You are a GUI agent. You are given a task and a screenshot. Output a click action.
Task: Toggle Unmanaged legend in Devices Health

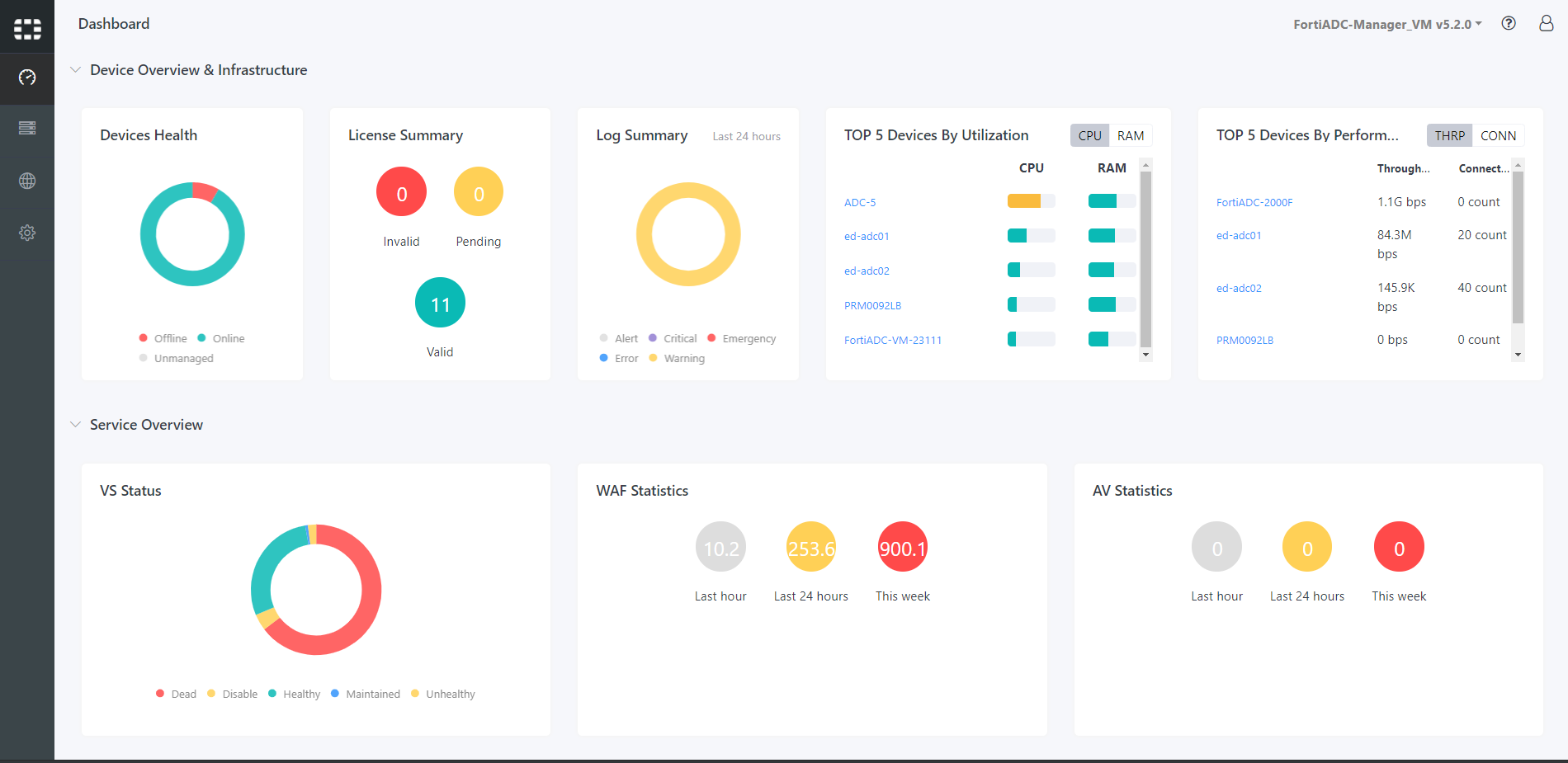[177, 358]
